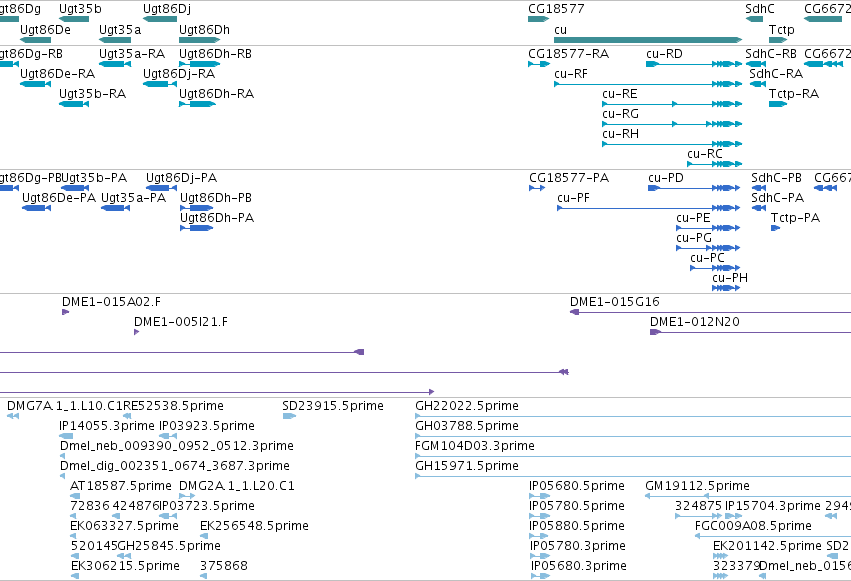Image resolution: width=851 pixels, height=581 pixels.
Task: Select the cu-PH protein label
Action: tap(730, 278)
